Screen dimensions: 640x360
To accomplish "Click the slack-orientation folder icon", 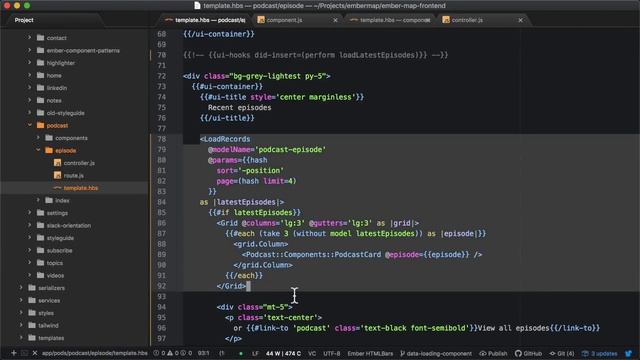I will [40, 225].
